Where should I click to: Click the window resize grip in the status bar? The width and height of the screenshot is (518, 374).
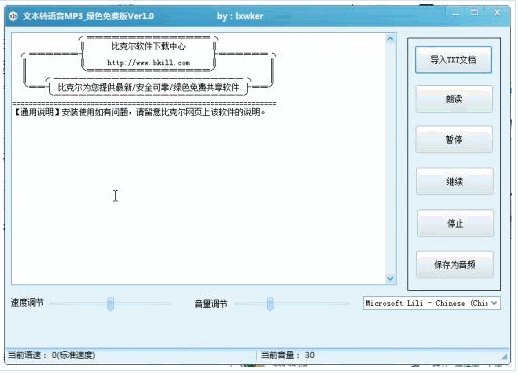pos(505,357)
